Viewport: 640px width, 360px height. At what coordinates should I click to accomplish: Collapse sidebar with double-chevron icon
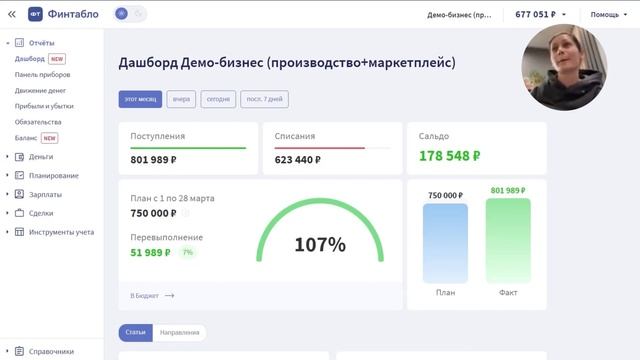point(12,14)
